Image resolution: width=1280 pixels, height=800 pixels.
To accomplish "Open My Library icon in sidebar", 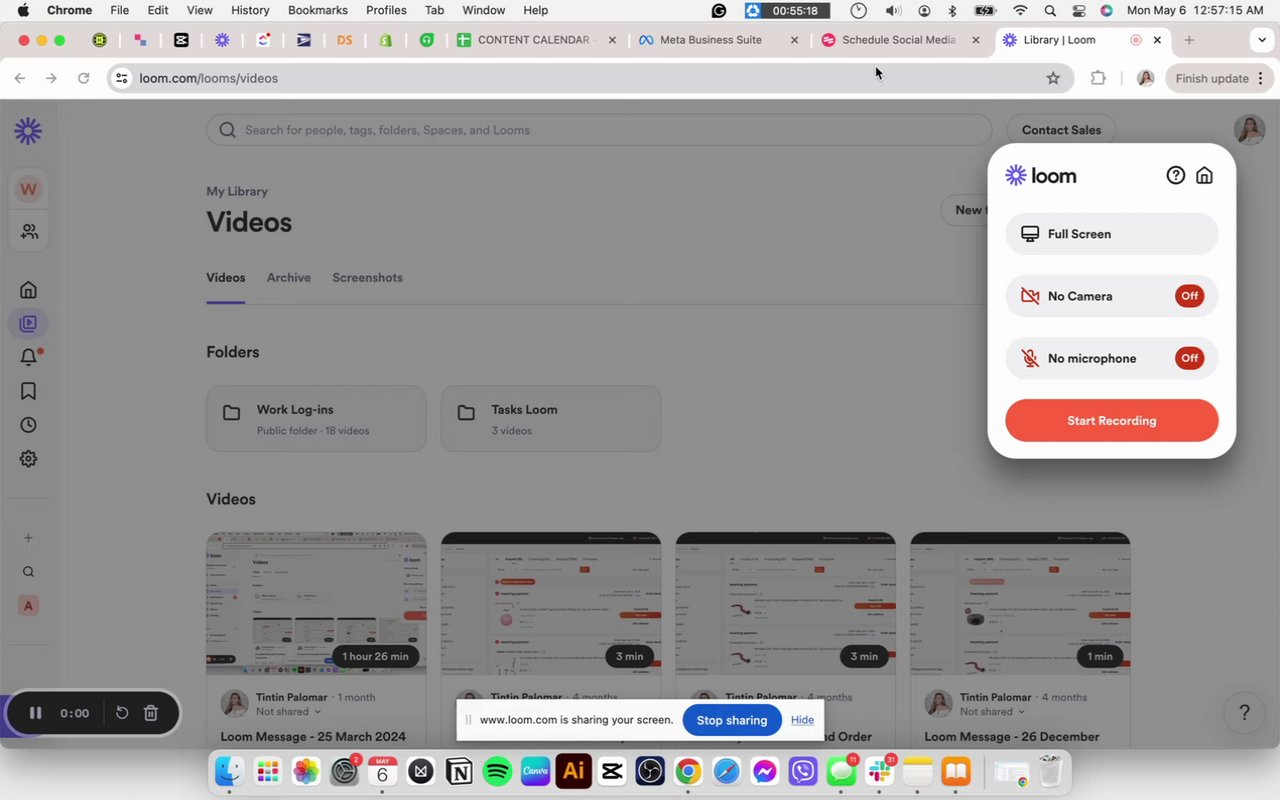I will [x=28, y=323].
